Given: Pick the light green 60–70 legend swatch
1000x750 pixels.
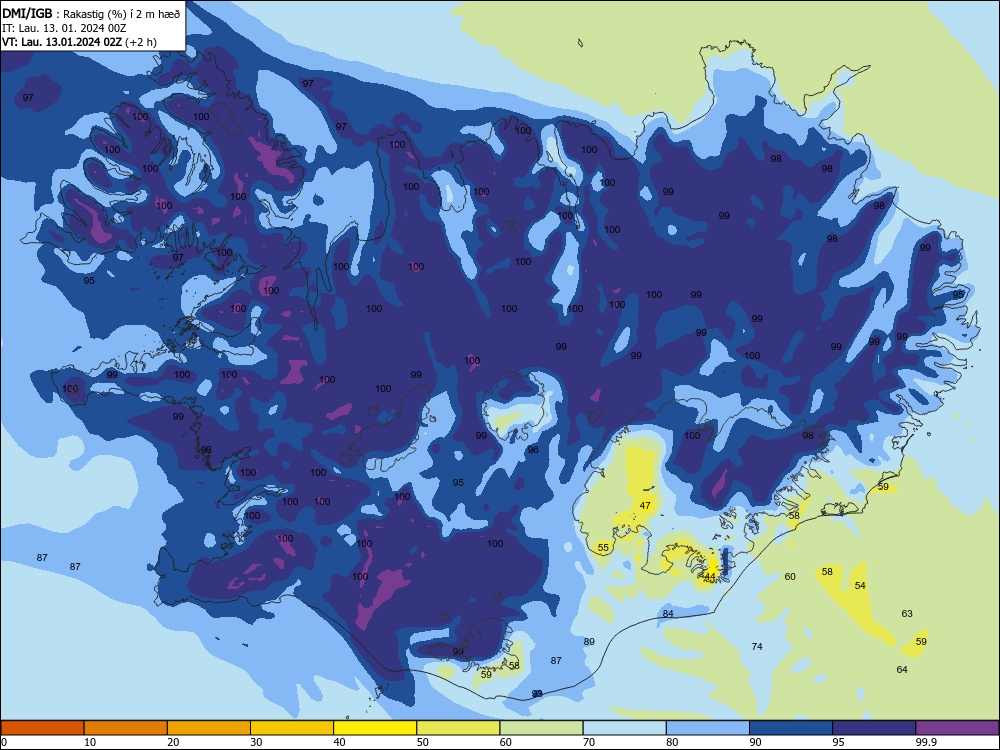Looking at the screenshot, I should 541,728.
